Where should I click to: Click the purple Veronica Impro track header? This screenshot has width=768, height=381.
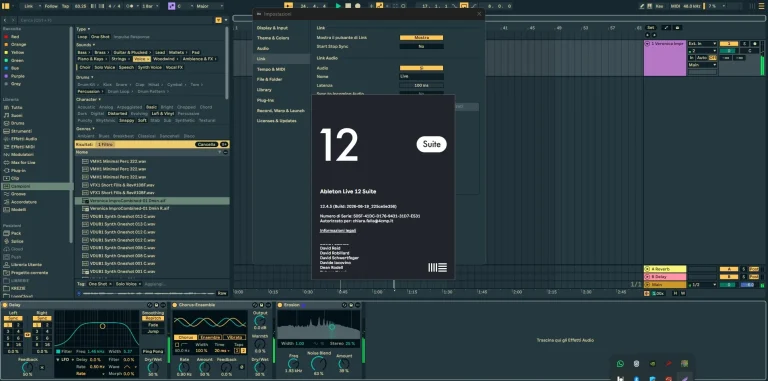tap(665, 58)
